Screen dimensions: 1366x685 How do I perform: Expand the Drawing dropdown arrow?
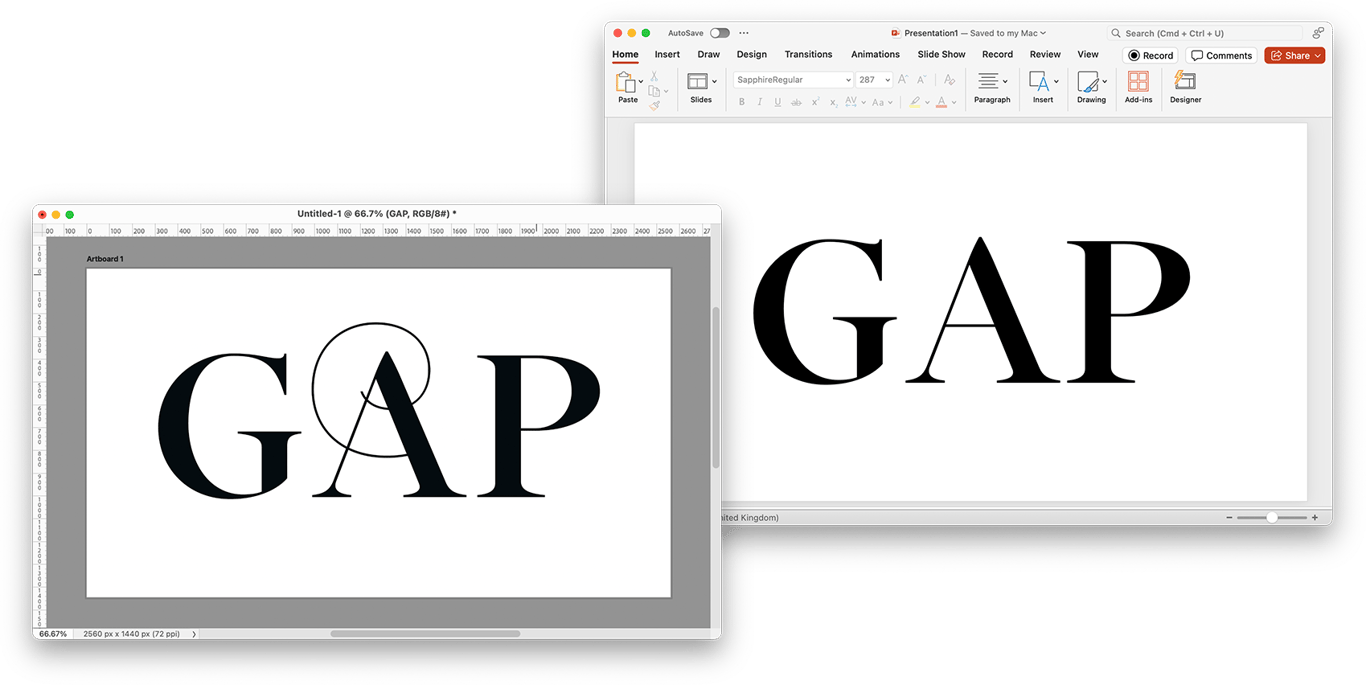(x=1104, y=82)
